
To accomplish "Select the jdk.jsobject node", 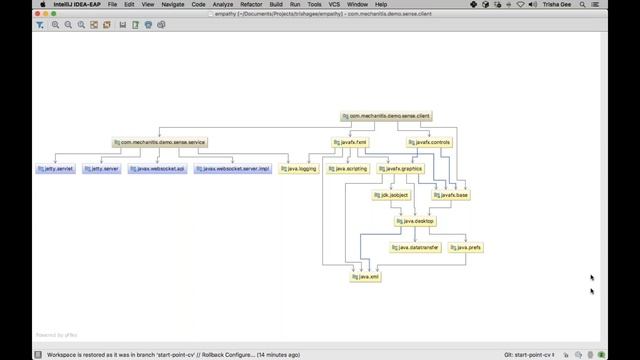I will (391, 195).
